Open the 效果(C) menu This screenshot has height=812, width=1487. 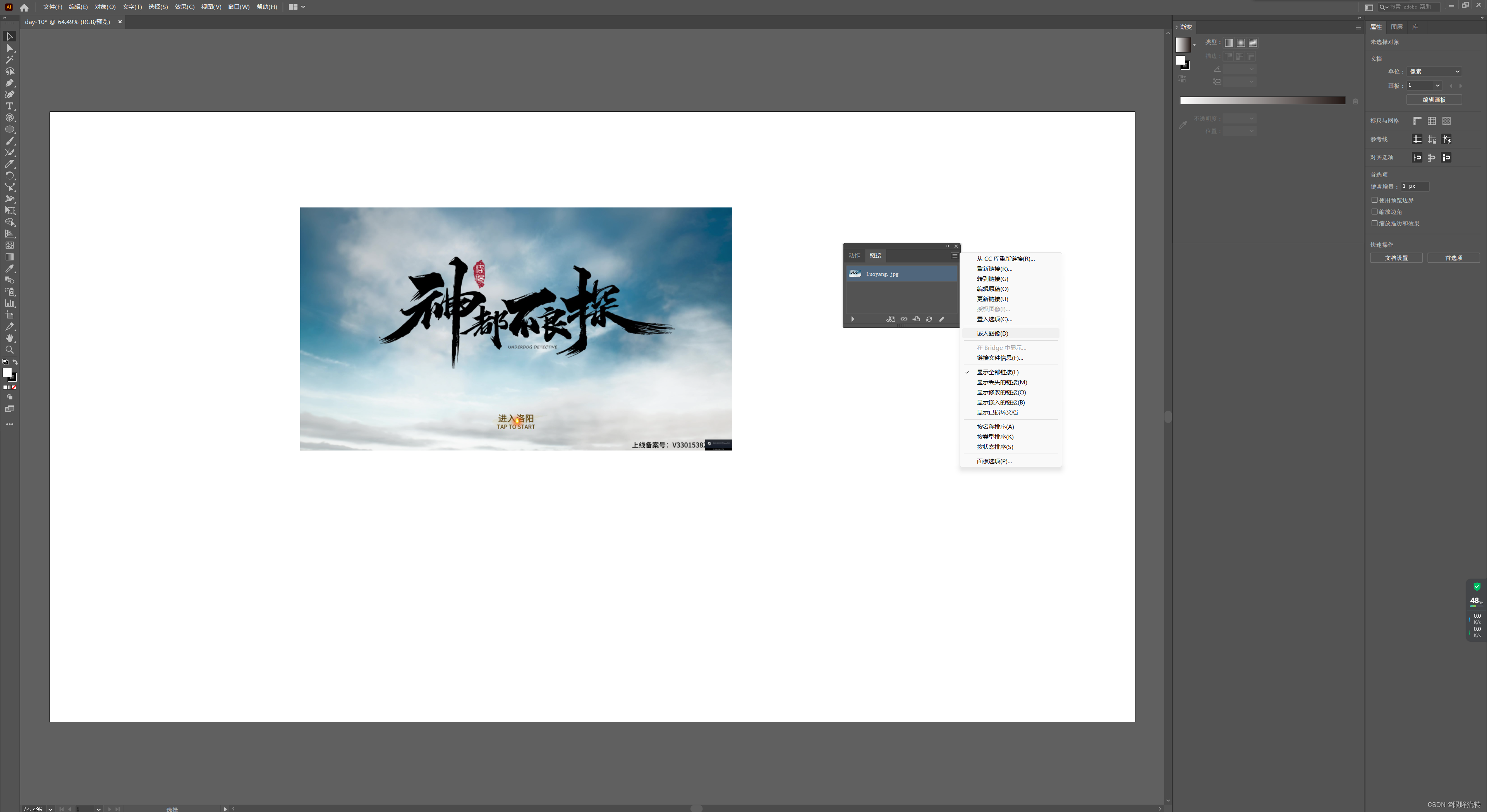tap(185, 7)
